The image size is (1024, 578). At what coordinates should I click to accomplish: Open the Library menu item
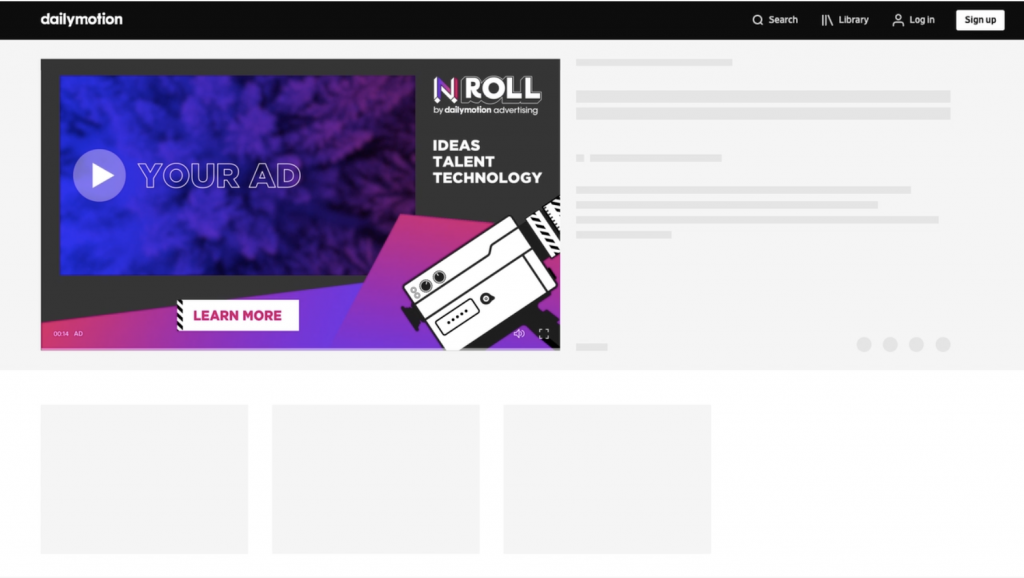click(x=845, y=20)
